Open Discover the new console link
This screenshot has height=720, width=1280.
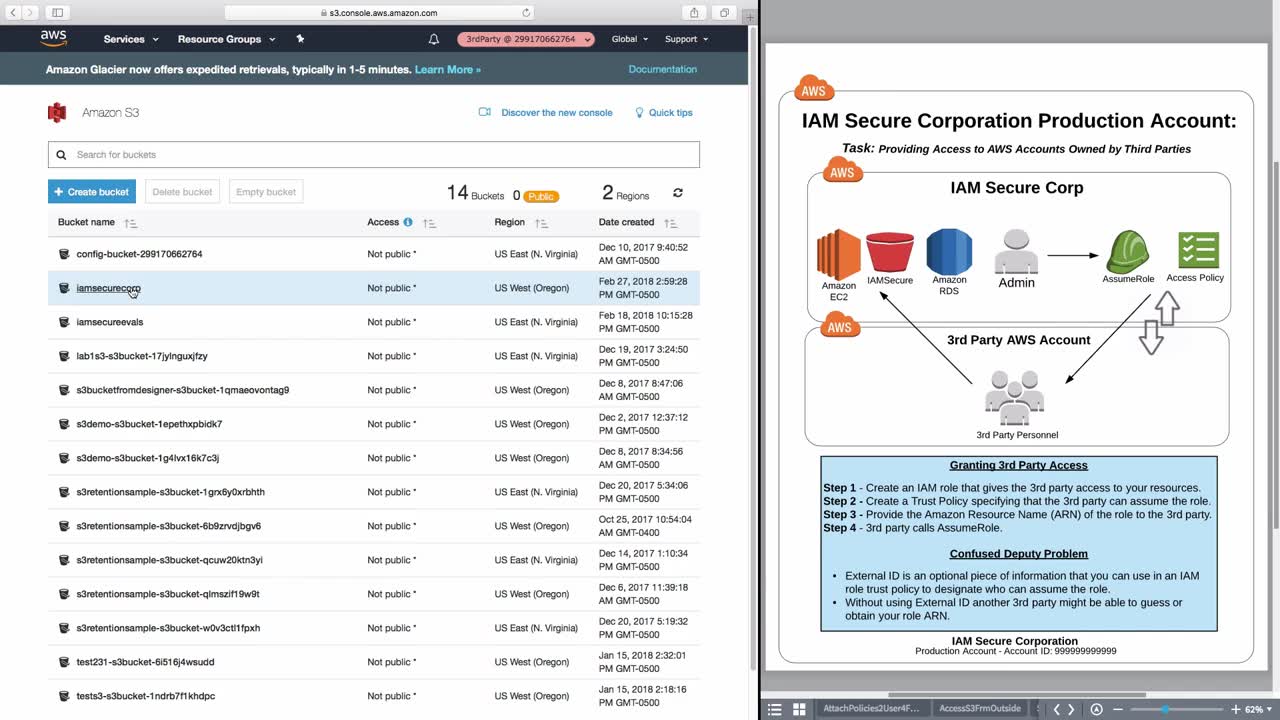coord(546,113)
